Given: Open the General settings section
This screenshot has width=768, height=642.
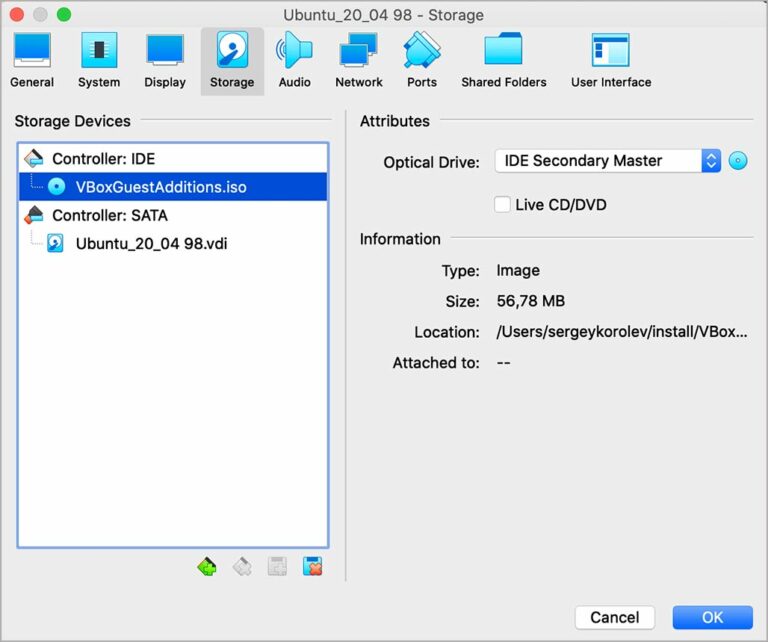Looking at the screenshot, I should [x=32, y=61].
